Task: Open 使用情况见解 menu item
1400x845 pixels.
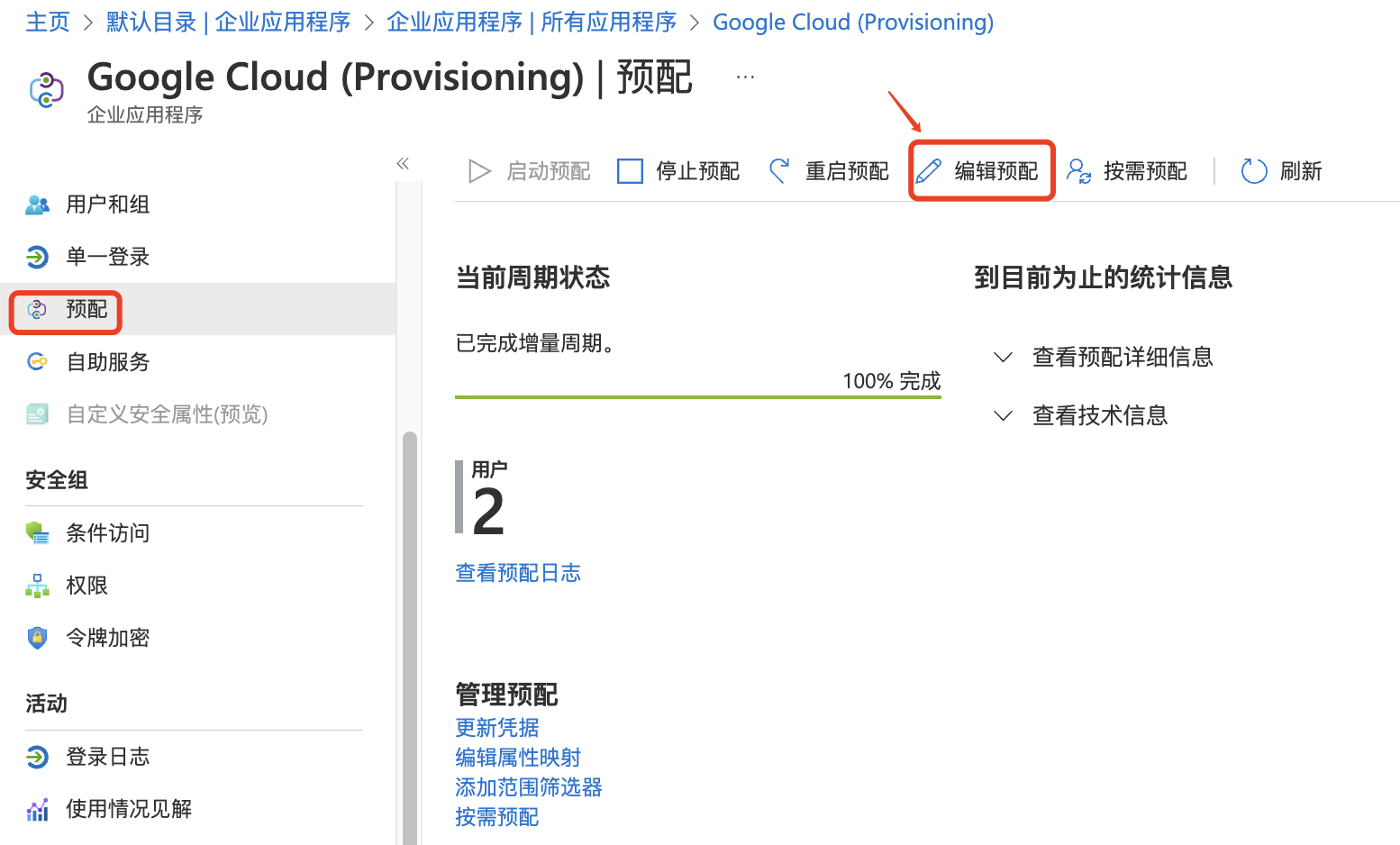Action: pos(129,809)
